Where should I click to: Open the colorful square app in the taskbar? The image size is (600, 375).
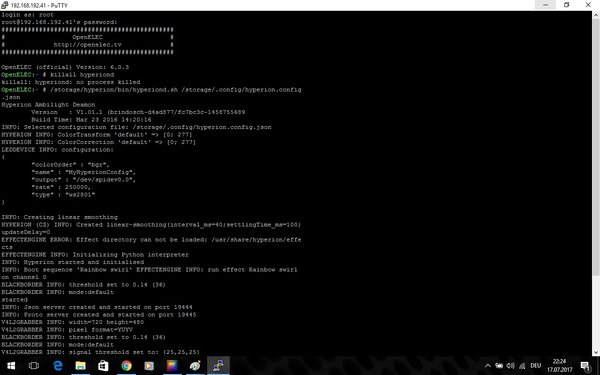pos(172,366)
